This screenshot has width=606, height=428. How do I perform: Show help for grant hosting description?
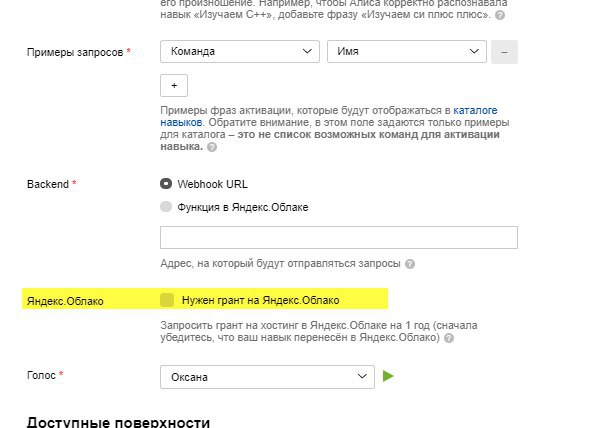click(x=449, y=338)
